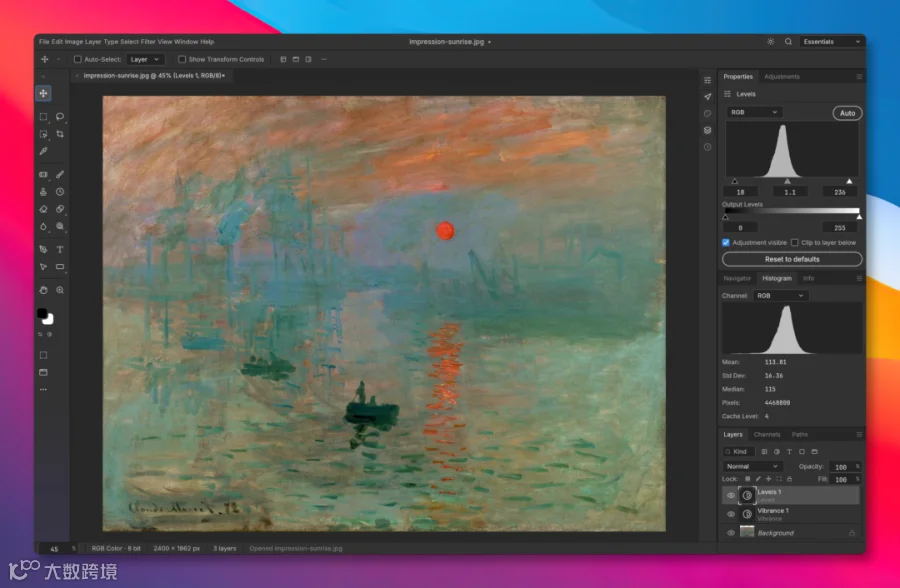Open the Normal blend mode dropdown
The height and width of the screenshot is (588, 900).
coord(752,466)
